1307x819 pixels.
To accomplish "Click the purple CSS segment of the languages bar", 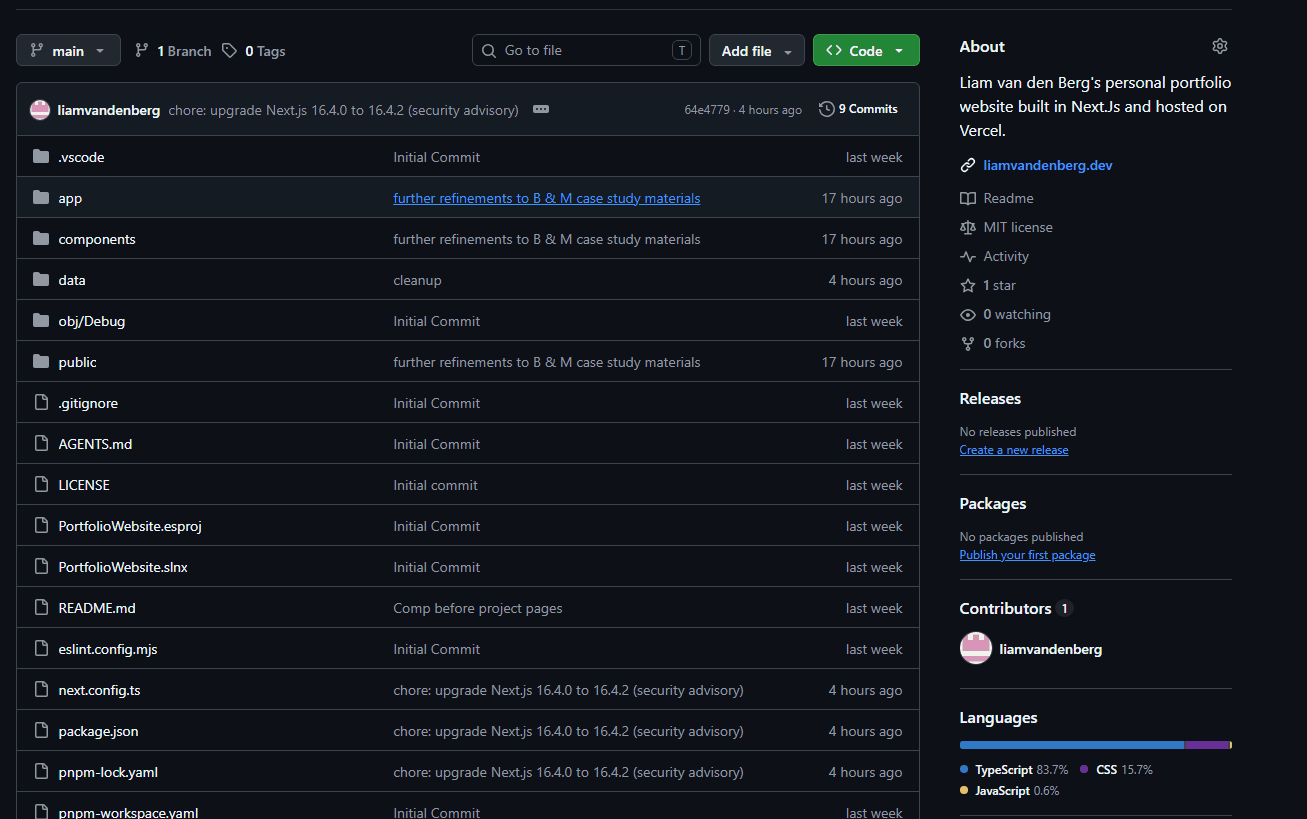I will tap(1207, 745).
